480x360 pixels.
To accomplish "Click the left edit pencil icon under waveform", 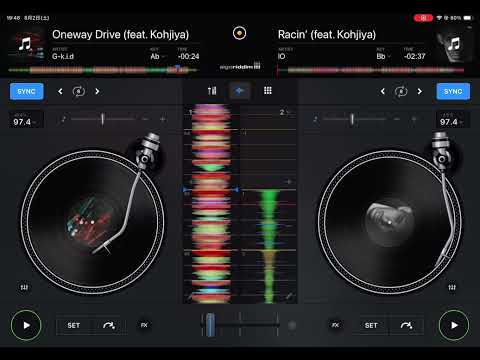I will pyautogui.click(x=190, y=296).
